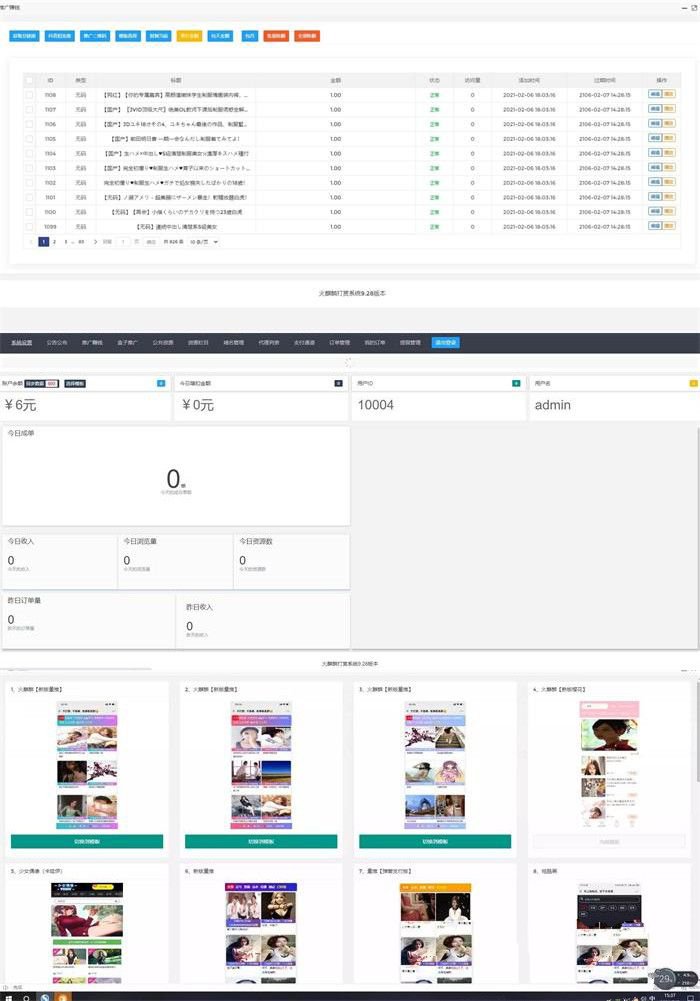Click the blue edit icon for row 1108
The height and width of the screenshot is (1001, 700).
click(655, 94)
